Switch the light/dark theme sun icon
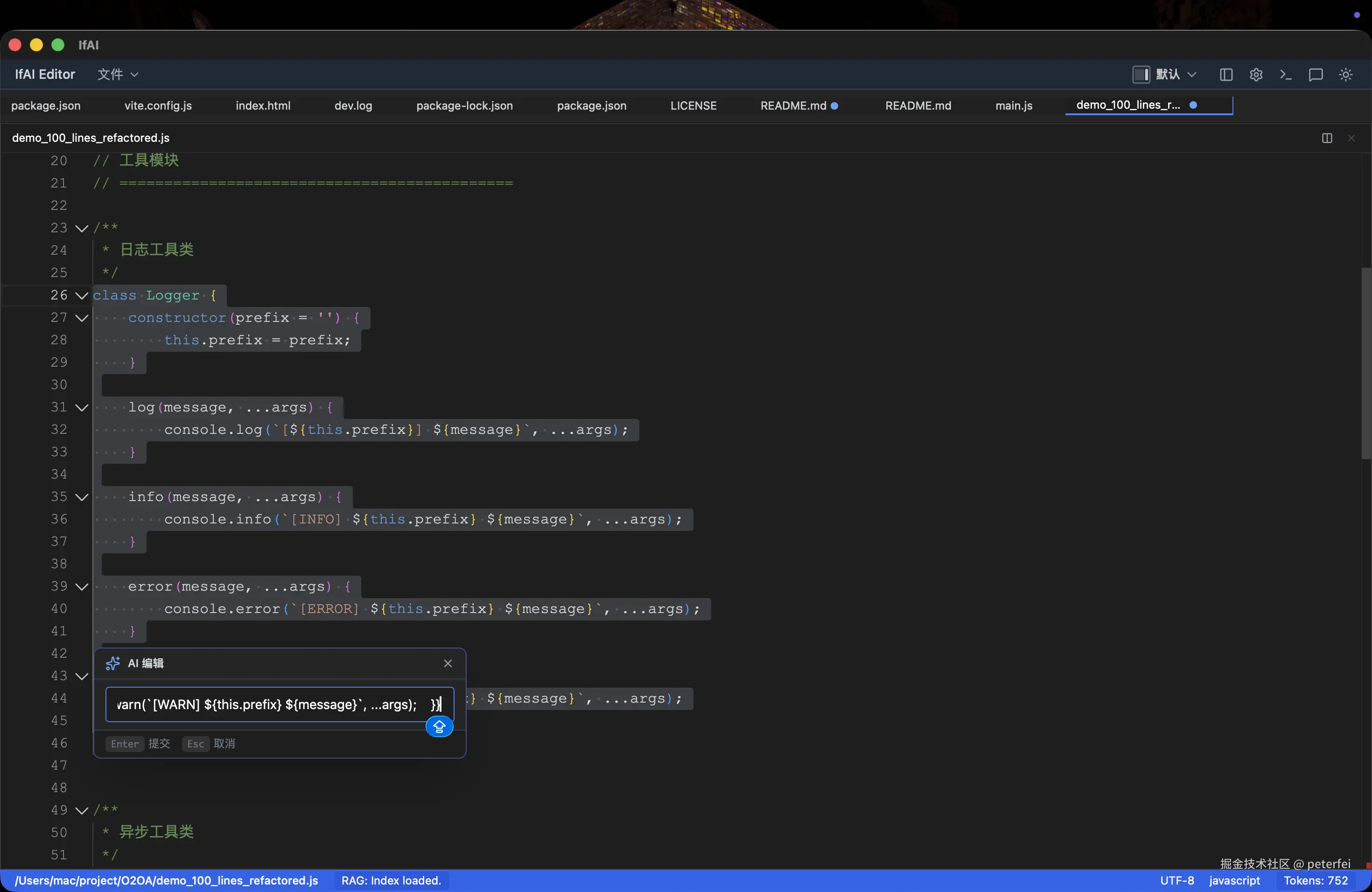 pyautogui.click(x=1345, y=74)
